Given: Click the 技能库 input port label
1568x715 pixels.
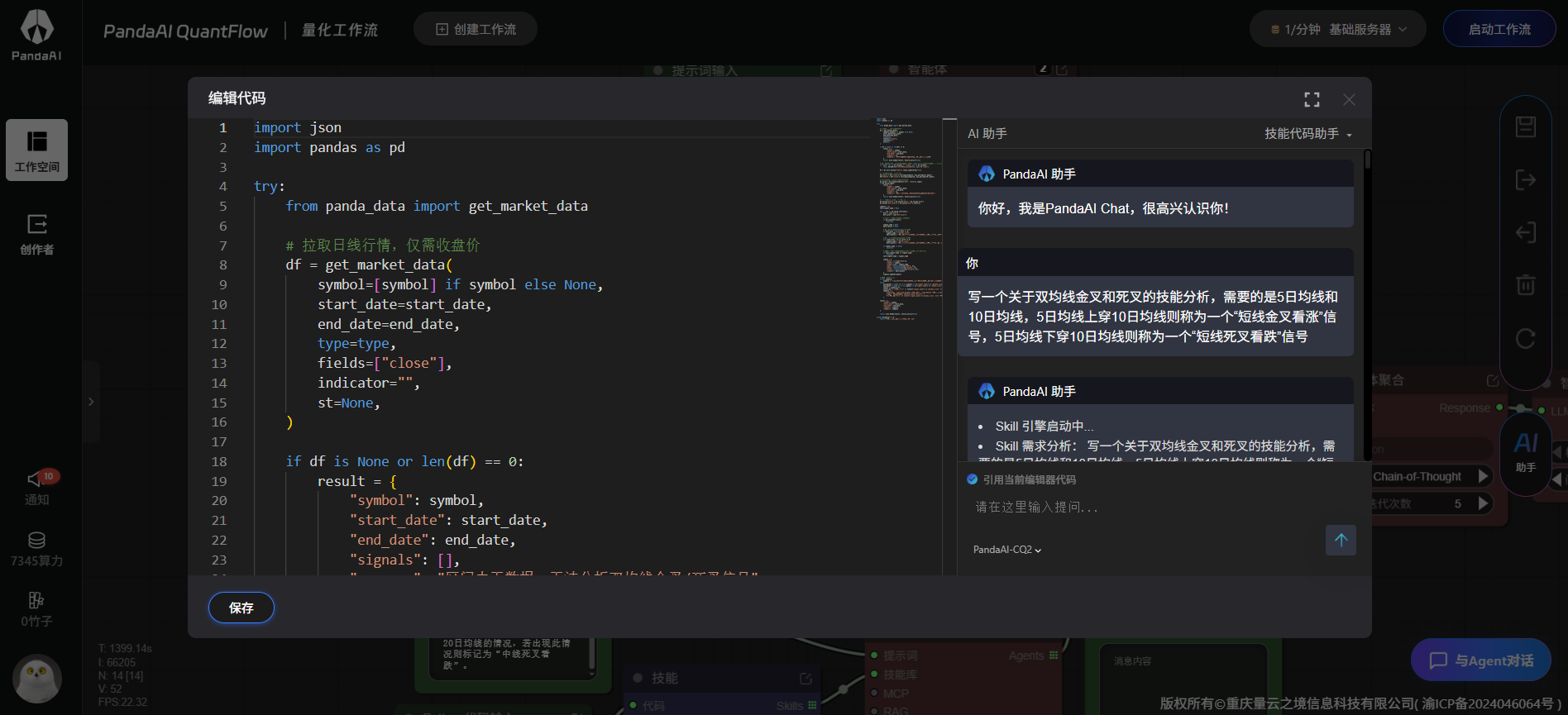Looking at the screenshot, I should [x=900, y=674].
